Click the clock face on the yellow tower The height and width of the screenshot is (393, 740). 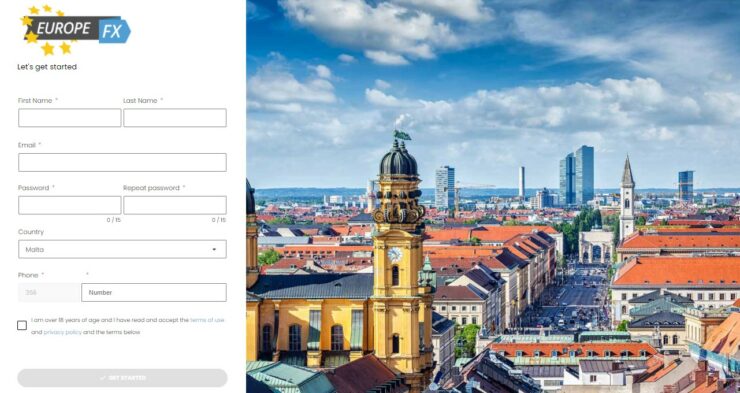click(x=395, y=254)
